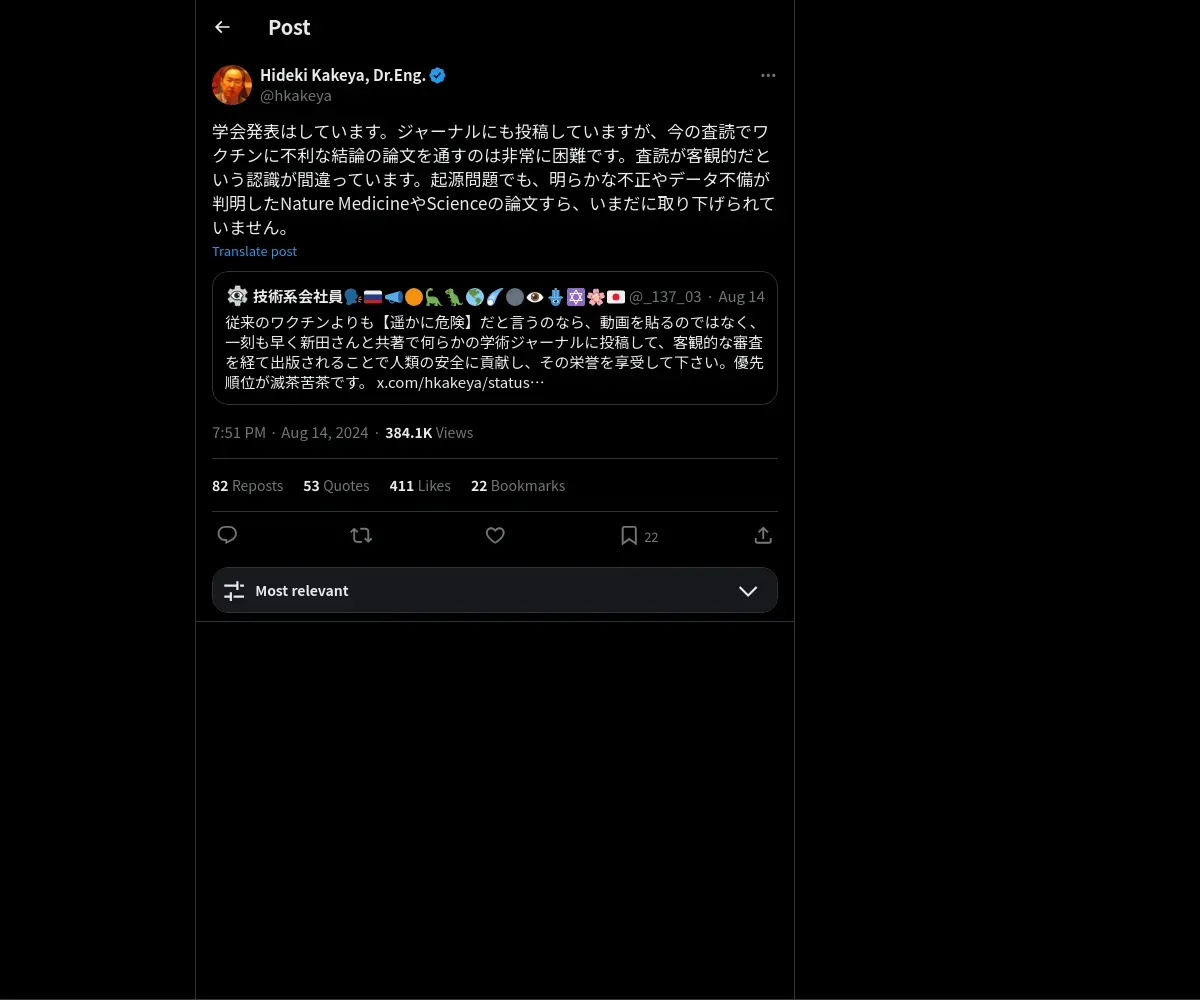Click the sort filter sliders icon
Image resolution: width=1200 pixels, height=1000 pixels.
[x=234, y=591]
